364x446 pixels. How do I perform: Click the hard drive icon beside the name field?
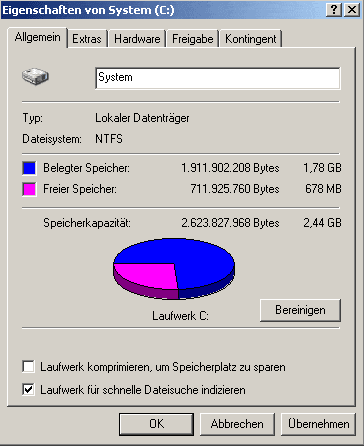pyautogui.click(x=35, y=76)
